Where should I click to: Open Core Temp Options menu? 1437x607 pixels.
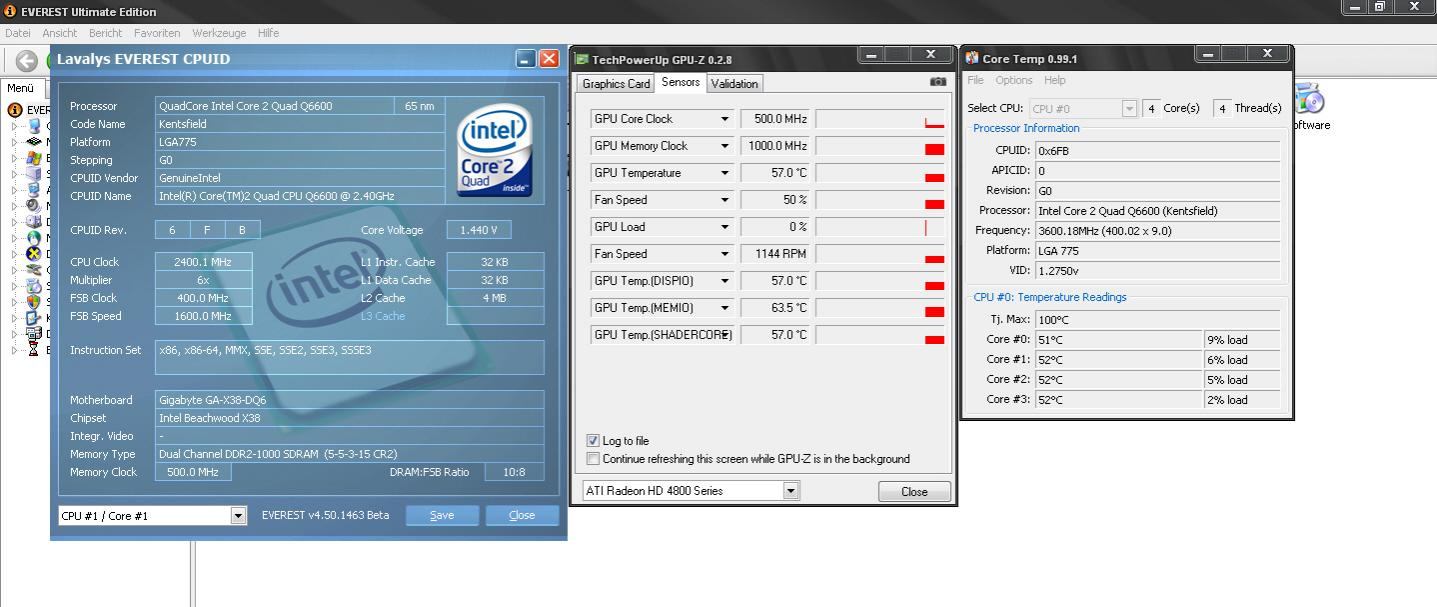coord(1014,80)
